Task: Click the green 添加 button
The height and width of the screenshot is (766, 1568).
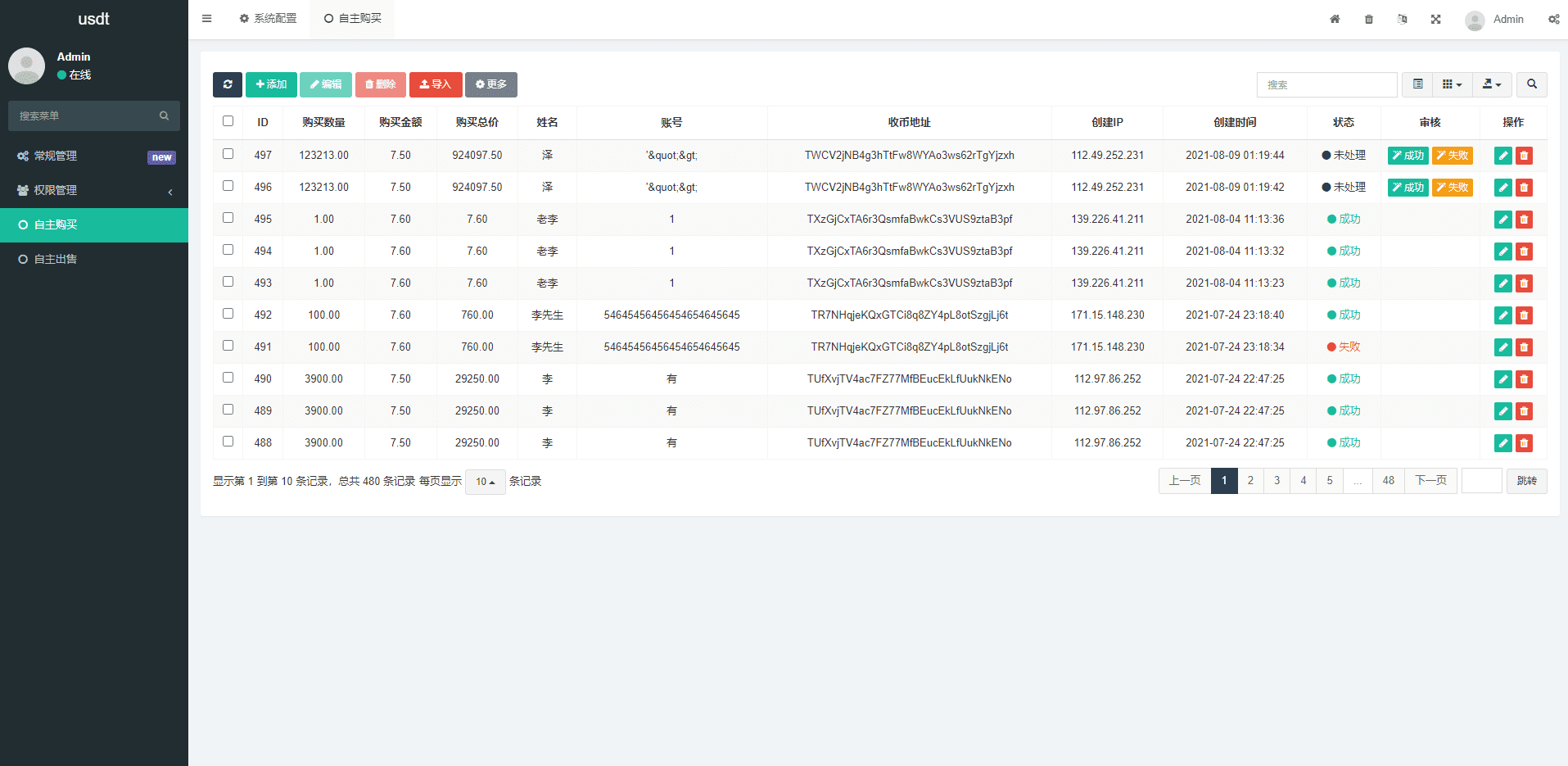Action: [271, 84]
